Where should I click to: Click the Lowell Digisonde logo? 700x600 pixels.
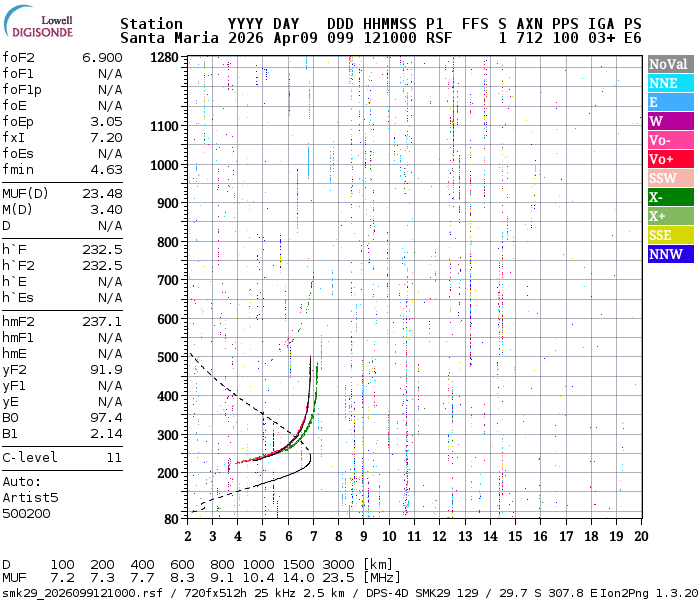pyautogui.click(x=38, y=21)
